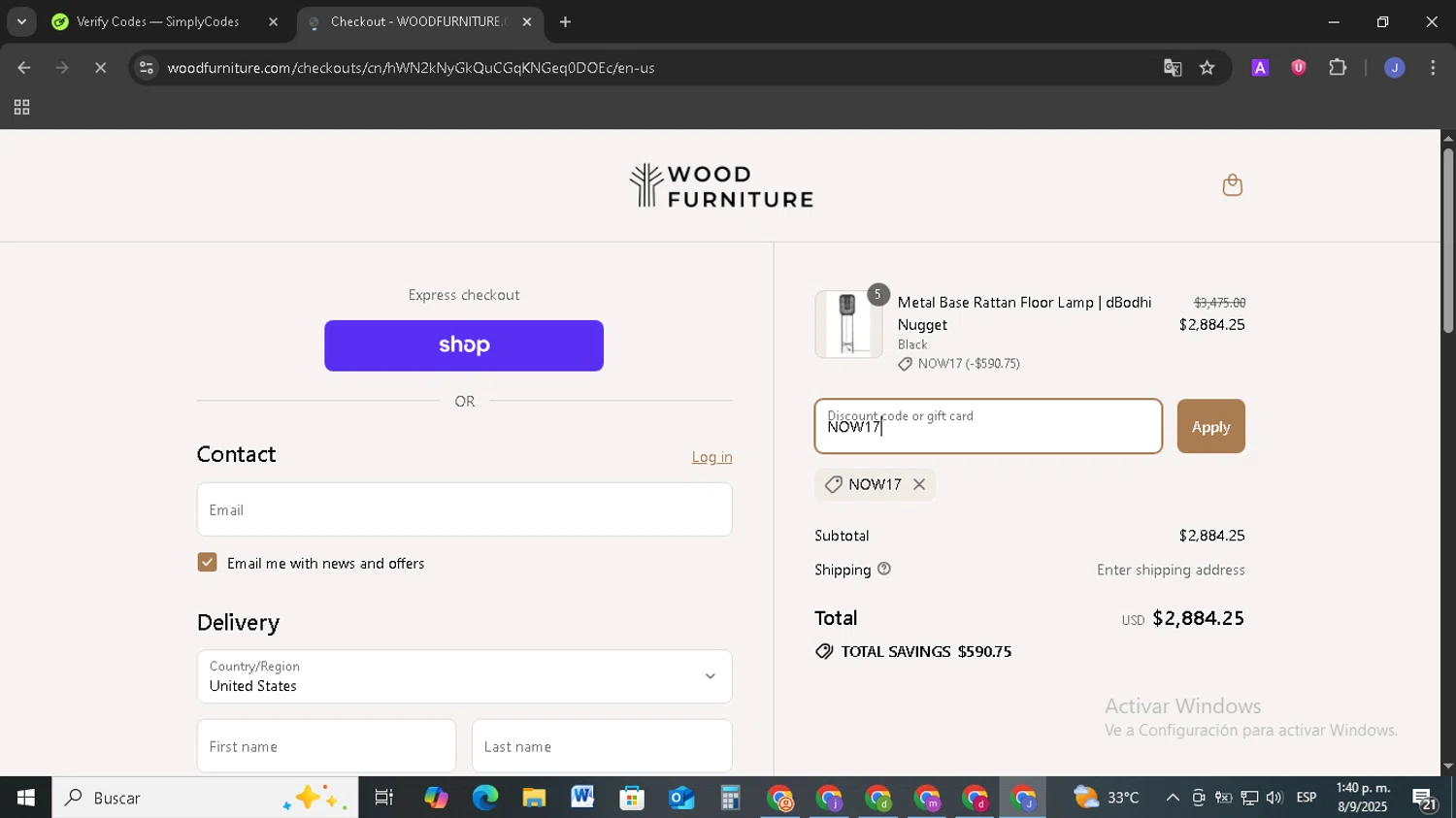The image size is (1456, 818).
Task: Open the notification center icon
Action: [x=1425, y=800]
